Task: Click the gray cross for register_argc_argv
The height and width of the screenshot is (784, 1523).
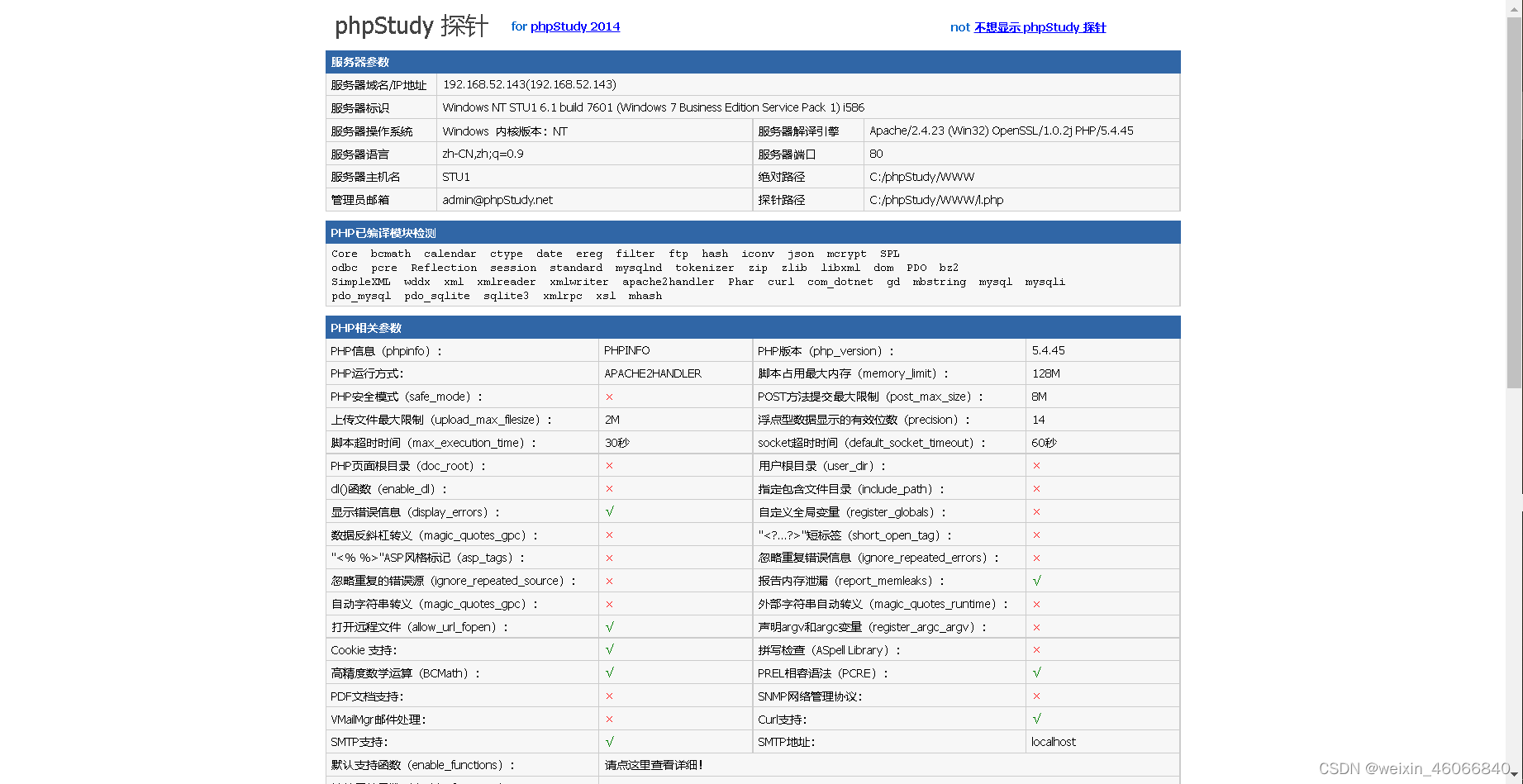Action: pyautogui.click(x=1037, y=627)
